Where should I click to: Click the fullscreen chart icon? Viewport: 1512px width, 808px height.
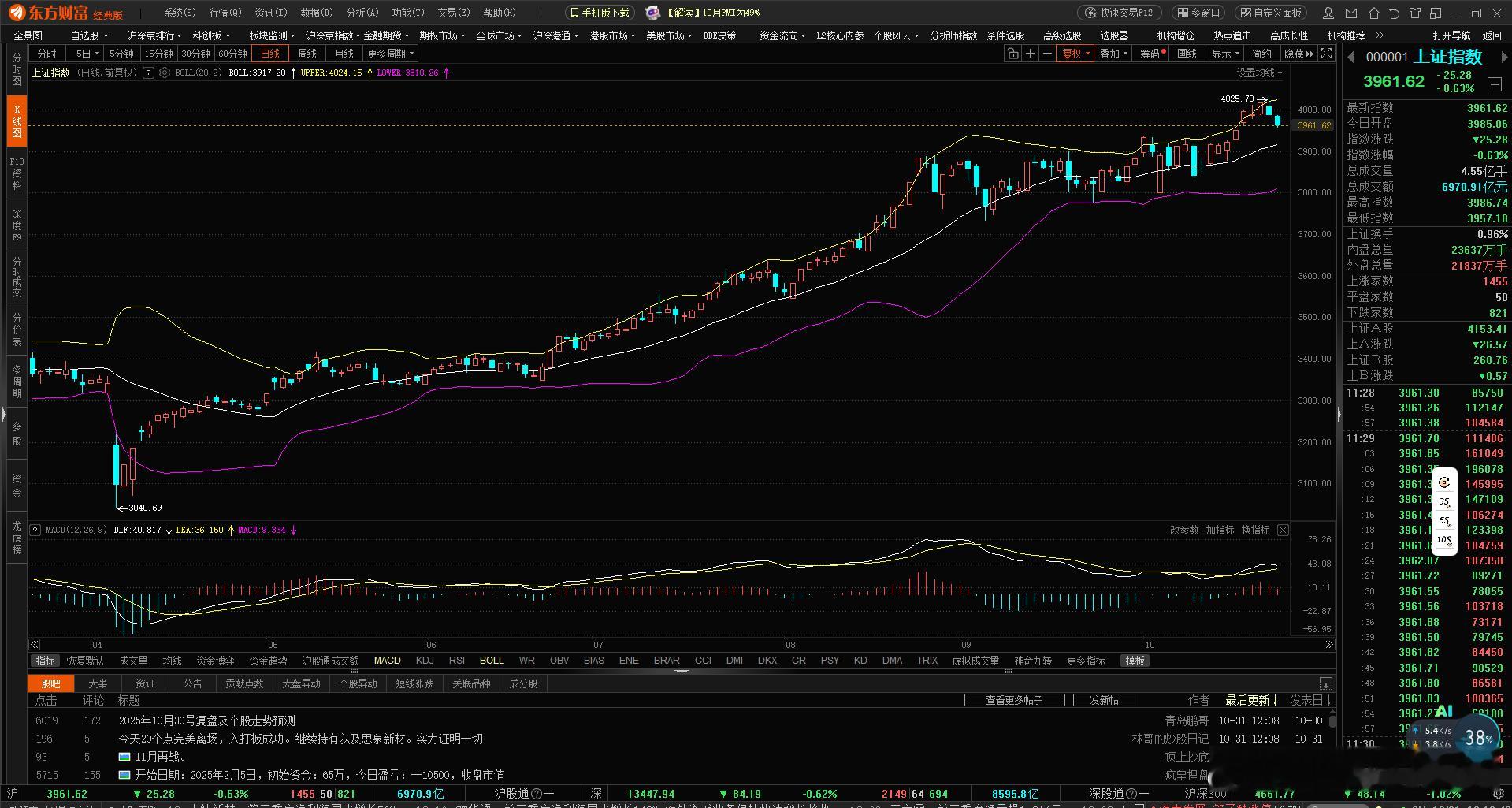point(1327,54)
